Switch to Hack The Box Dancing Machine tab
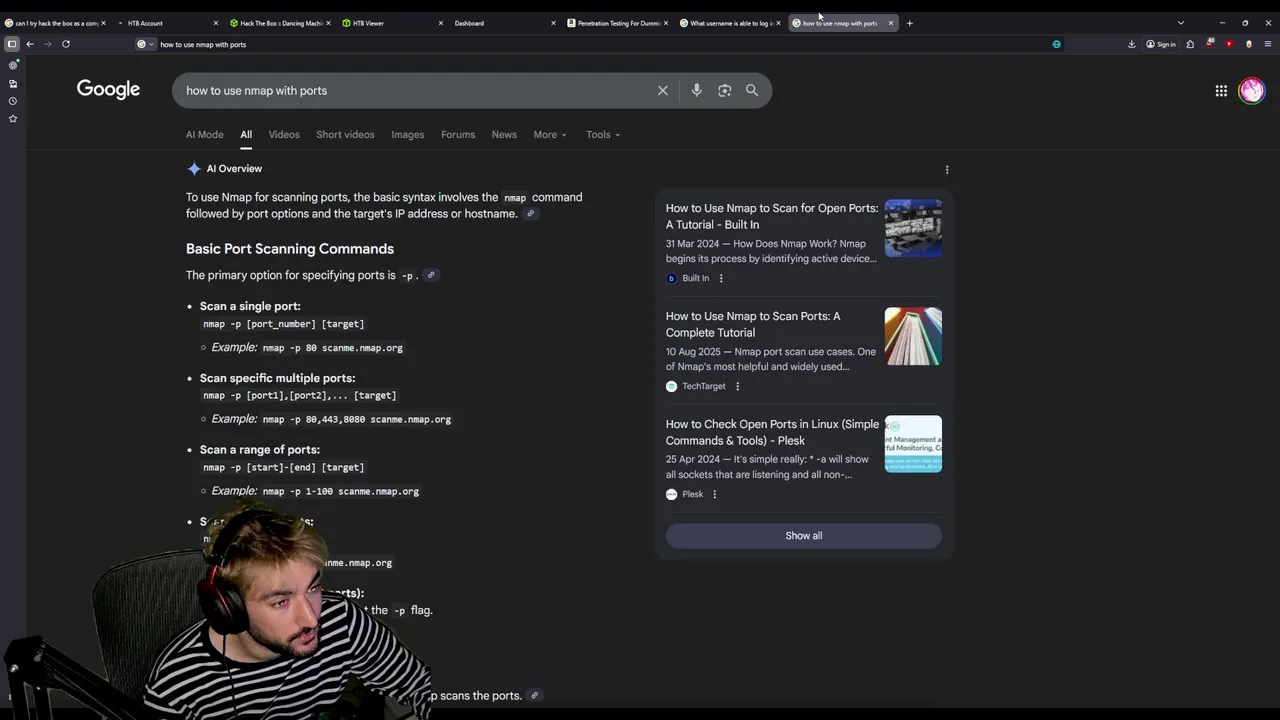The image size is (1280, 720). pyautogui.click(x=279, y=23)
